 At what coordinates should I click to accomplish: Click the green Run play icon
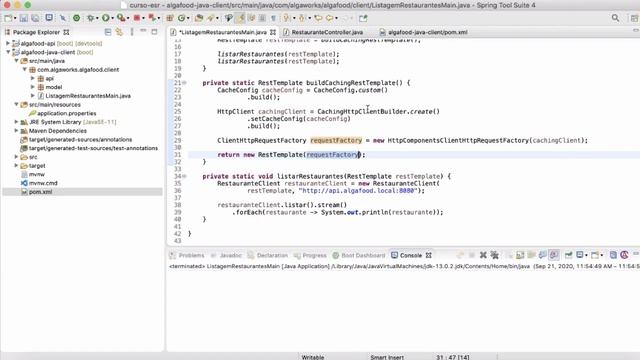(106, 18)
